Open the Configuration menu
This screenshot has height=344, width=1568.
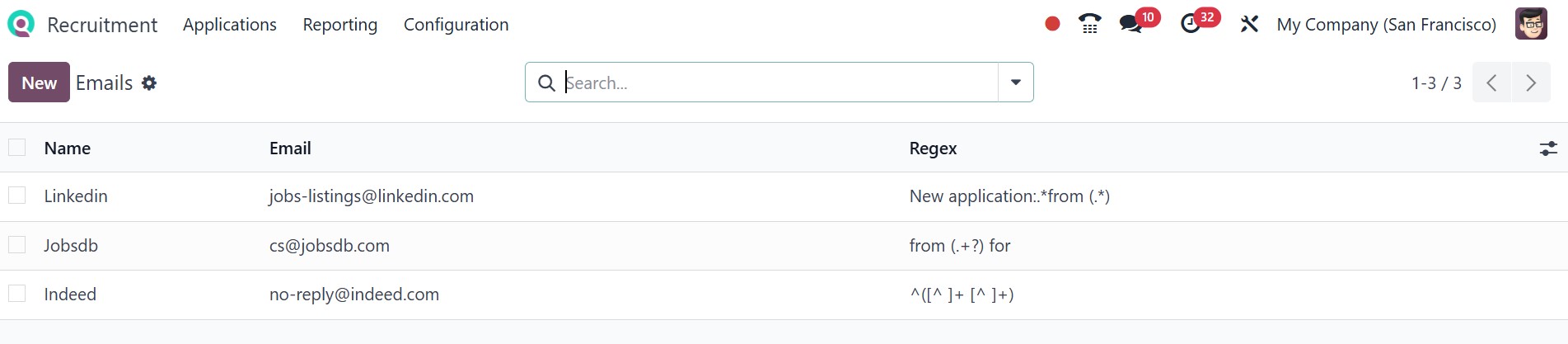tap(456, 25)
